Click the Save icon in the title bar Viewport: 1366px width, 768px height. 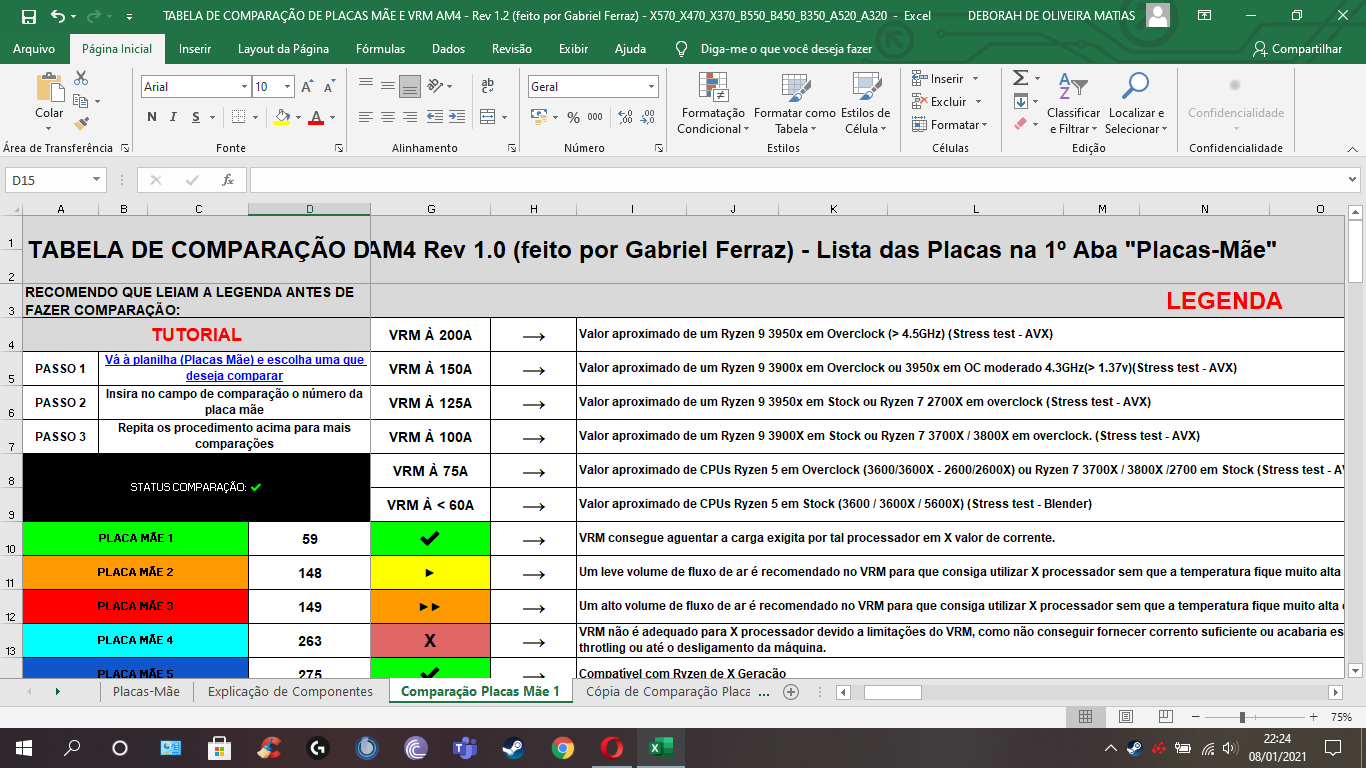point(28,17)
